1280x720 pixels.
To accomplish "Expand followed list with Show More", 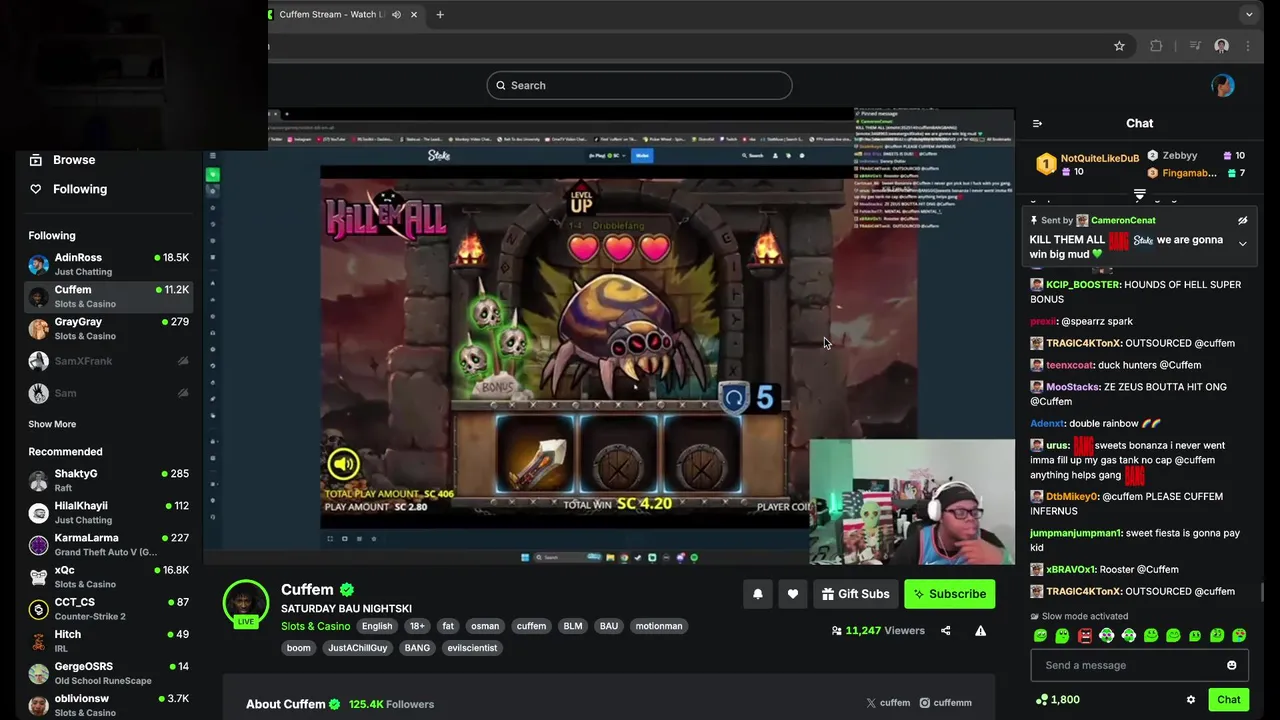I will tap(52, 424).
